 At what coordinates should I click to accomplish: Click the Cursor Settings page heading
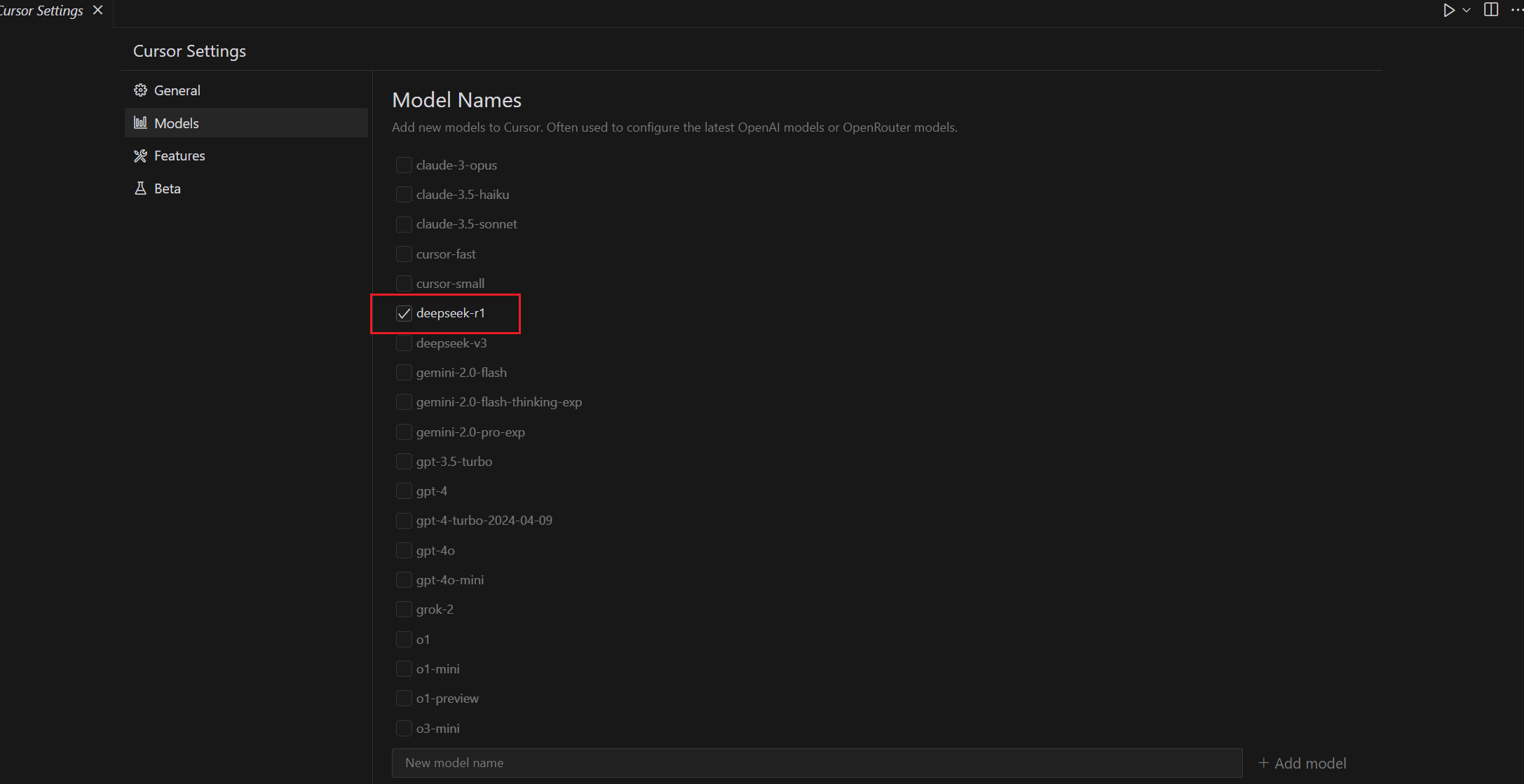[x=189, y=51]
